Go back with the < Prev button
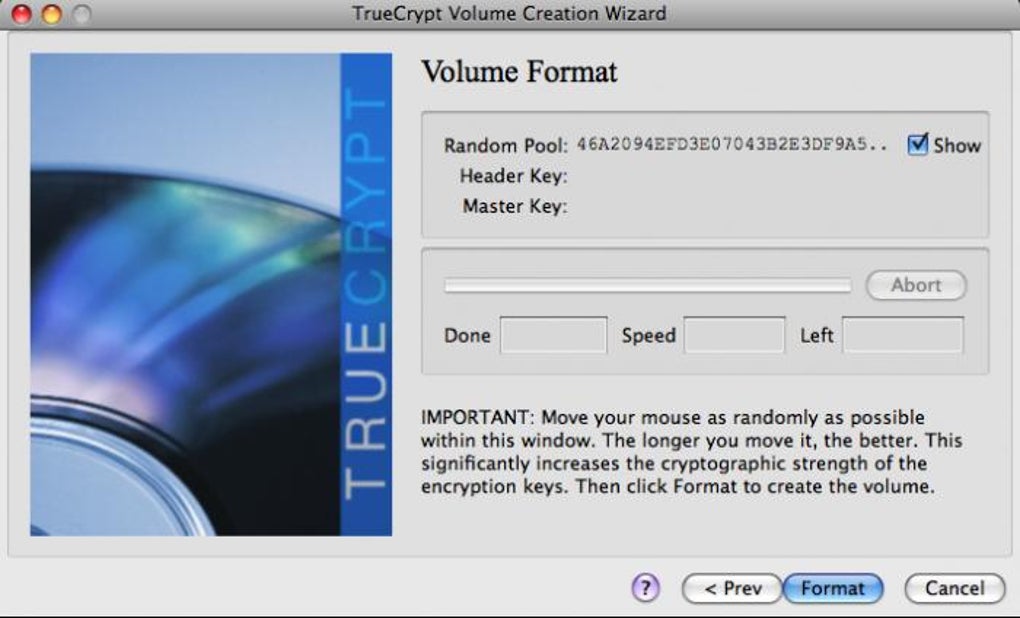 (732, 589)
